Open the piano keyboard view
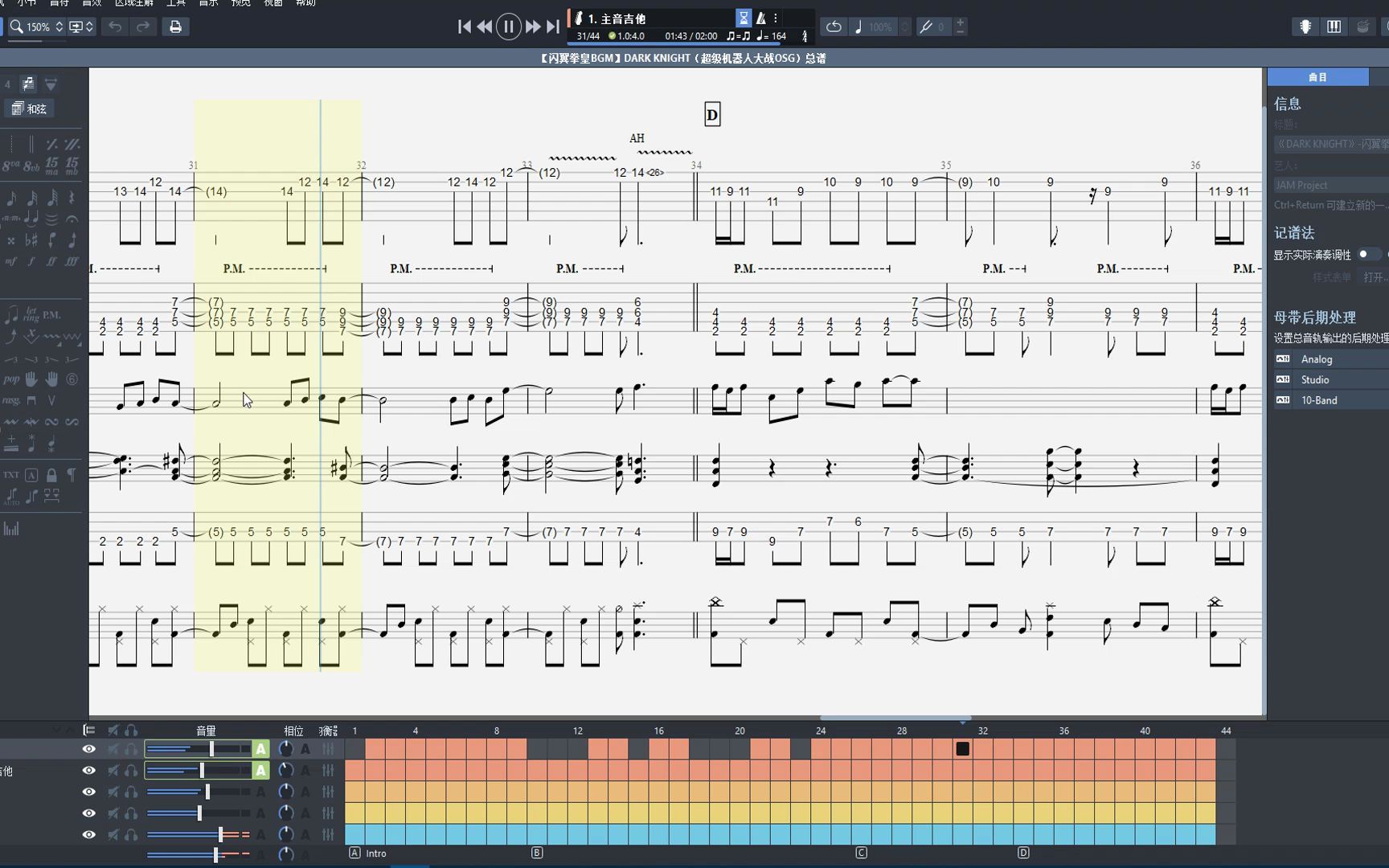The image size is (1389, 868). click(x=1334, y=27)
